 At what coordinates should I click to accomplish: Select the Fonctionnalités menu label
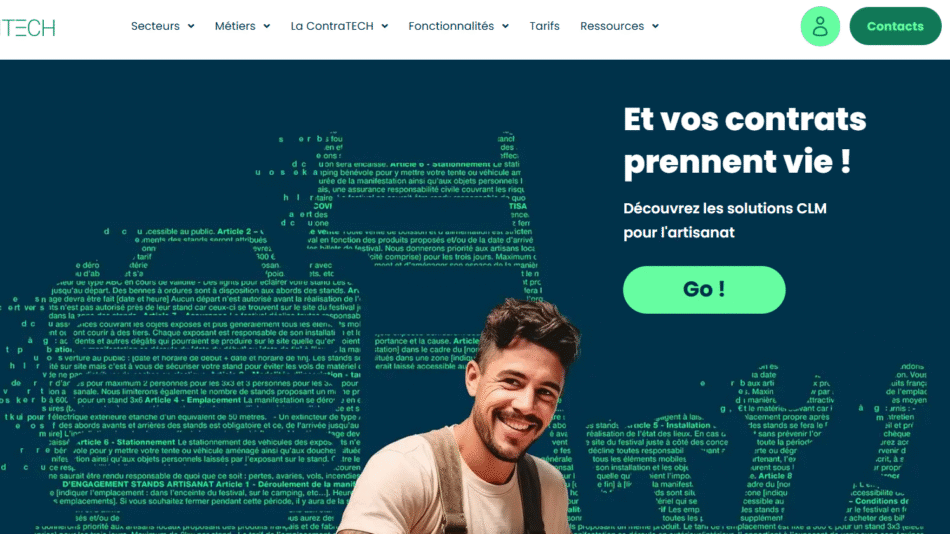point(451,26)
